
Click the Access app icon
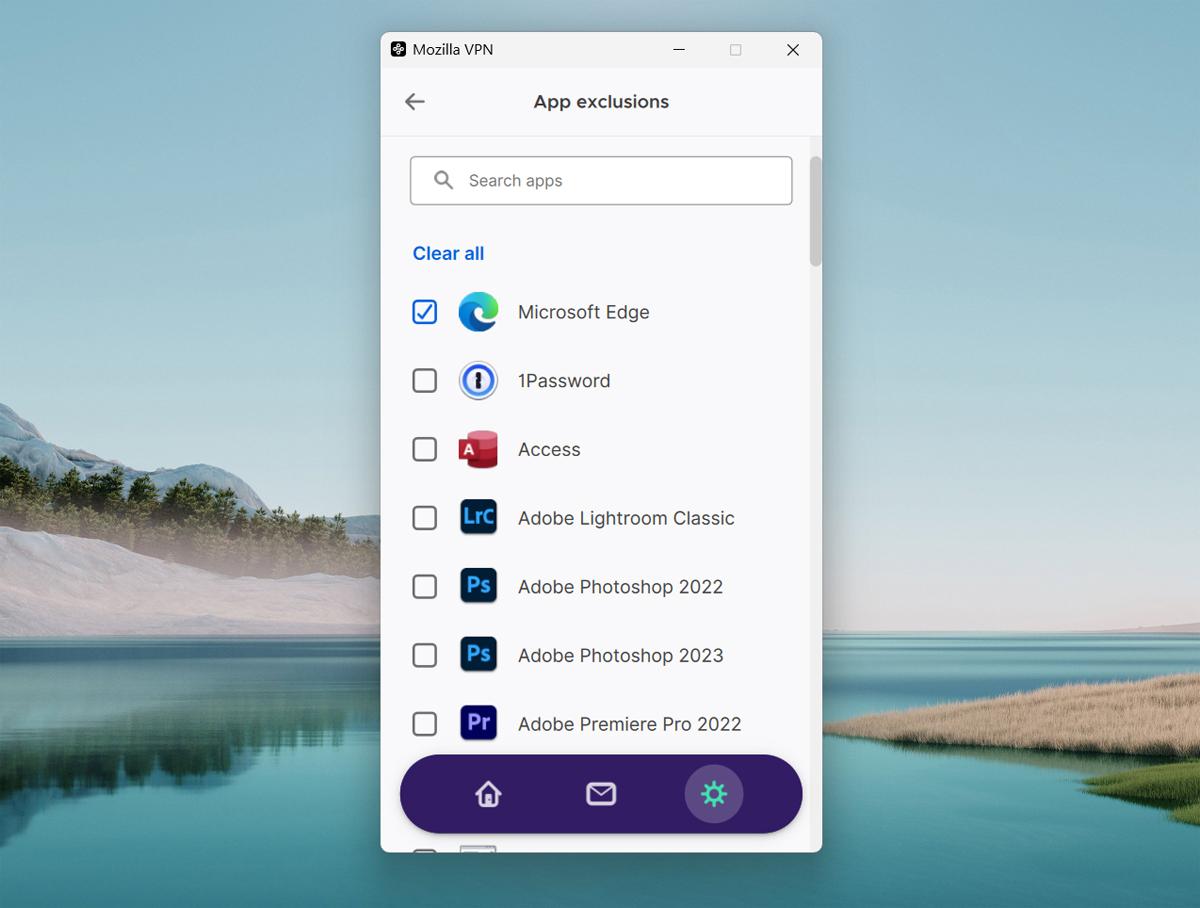(x=478, y=450)
